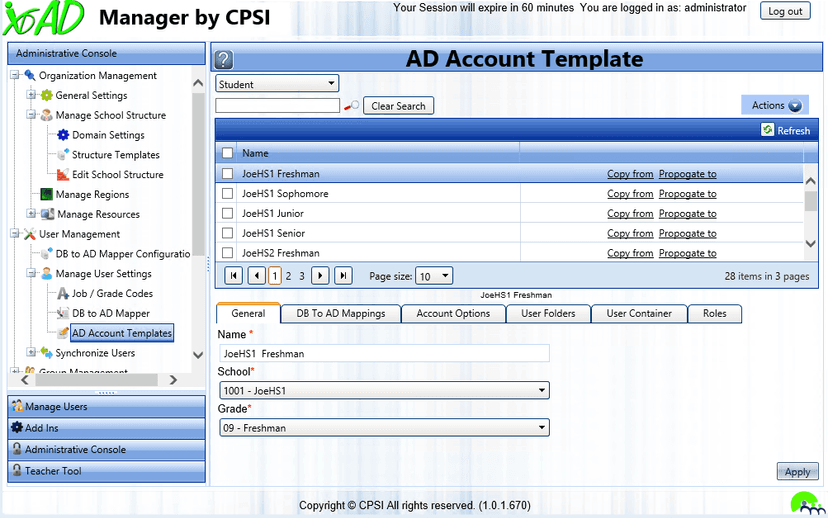828x518 pixels.
Task: Click the Edit School Structure icon
Action: coord(63,175)
